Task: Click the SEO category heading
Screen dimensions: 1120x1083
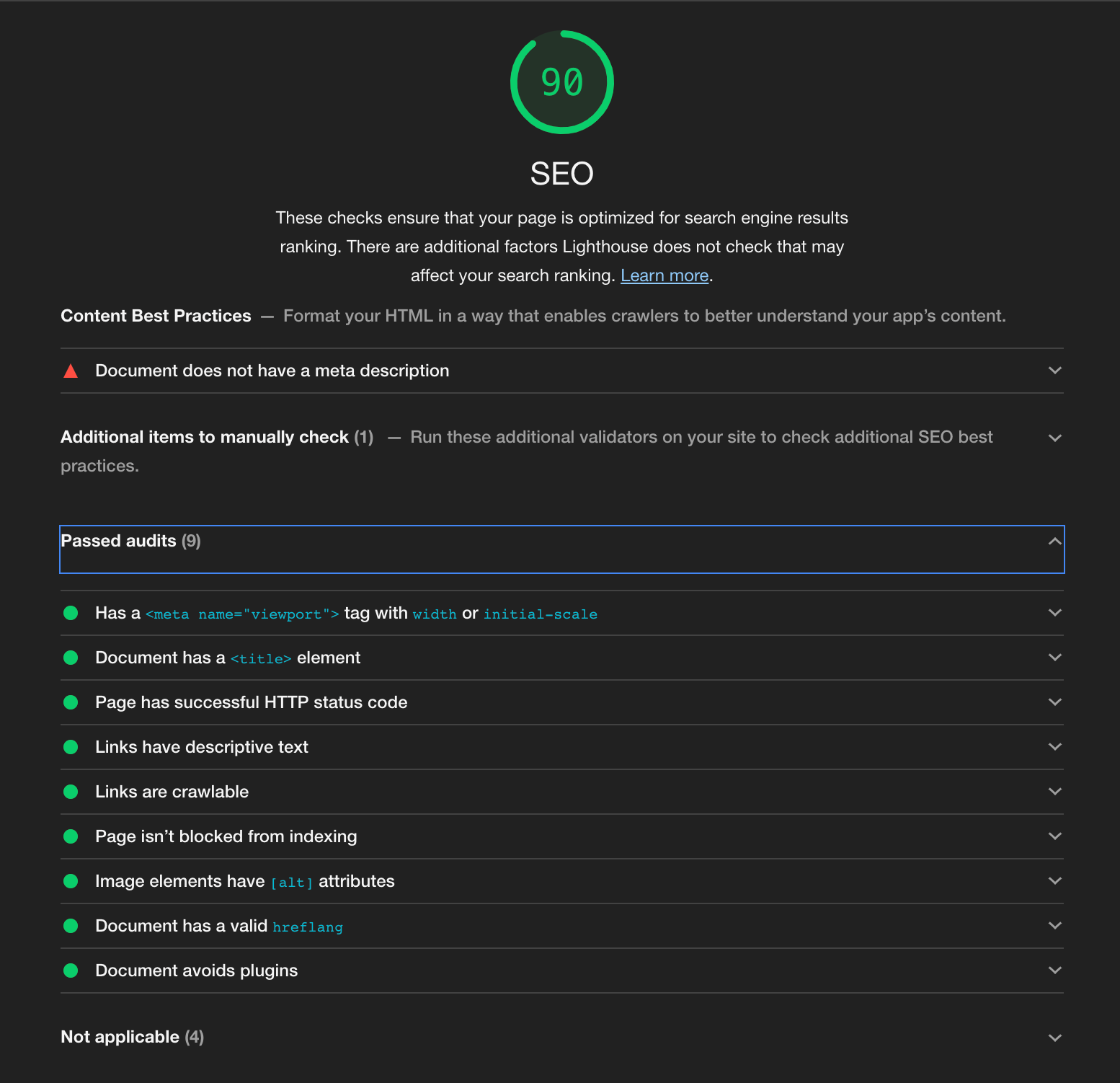Action: [561, 174]
